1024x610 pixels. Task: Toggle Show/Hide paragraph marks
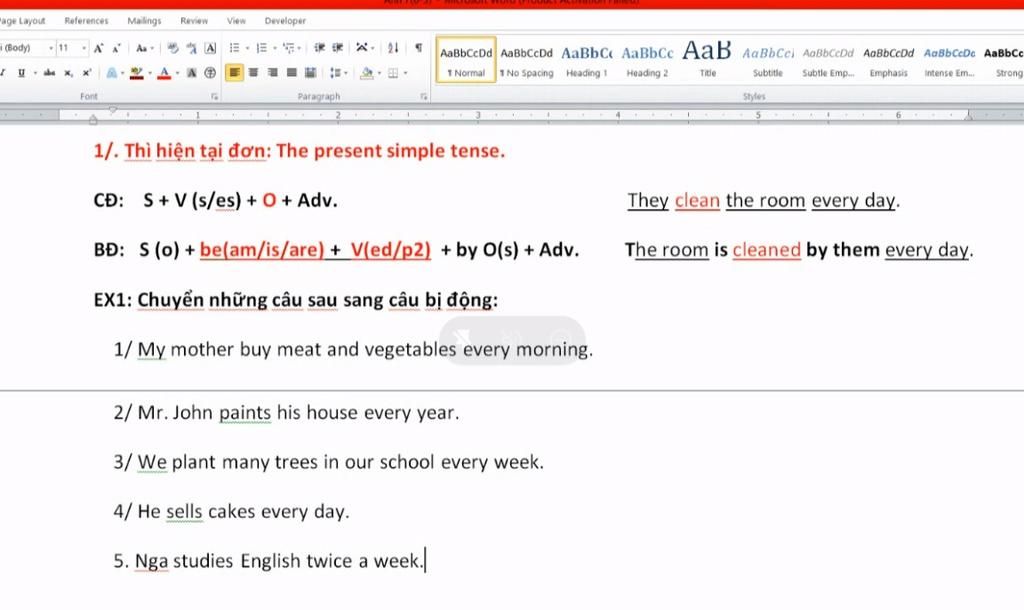pyautogui.click(x=419, y=48)
